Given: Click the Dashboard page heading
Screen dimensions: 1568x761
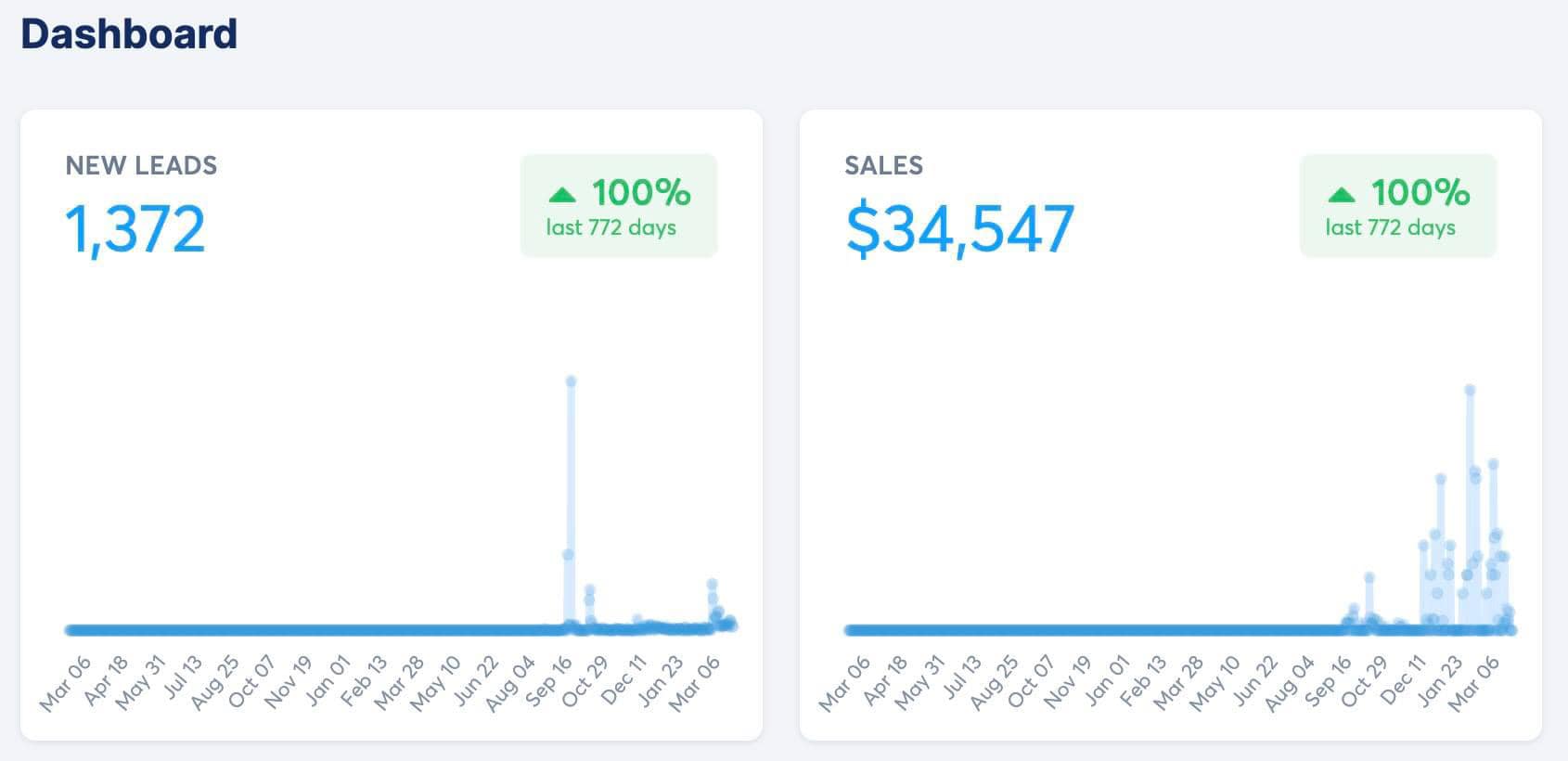Looking at the screenshot, I should (x=129, y=34).
